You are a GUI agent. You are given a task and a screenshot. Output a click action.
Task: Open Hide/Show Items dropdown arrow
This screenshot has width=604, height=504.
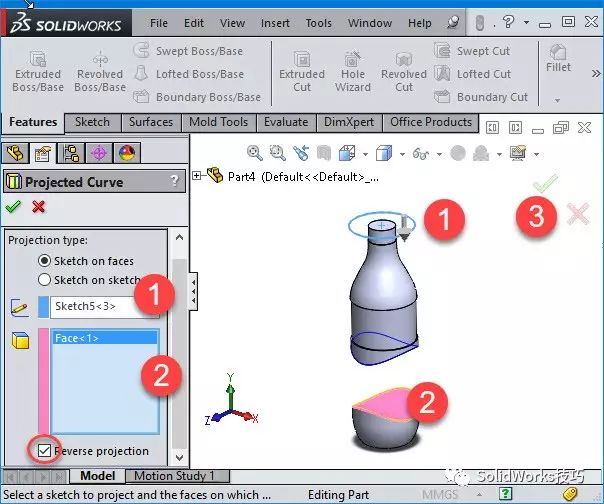pos(439,155)
